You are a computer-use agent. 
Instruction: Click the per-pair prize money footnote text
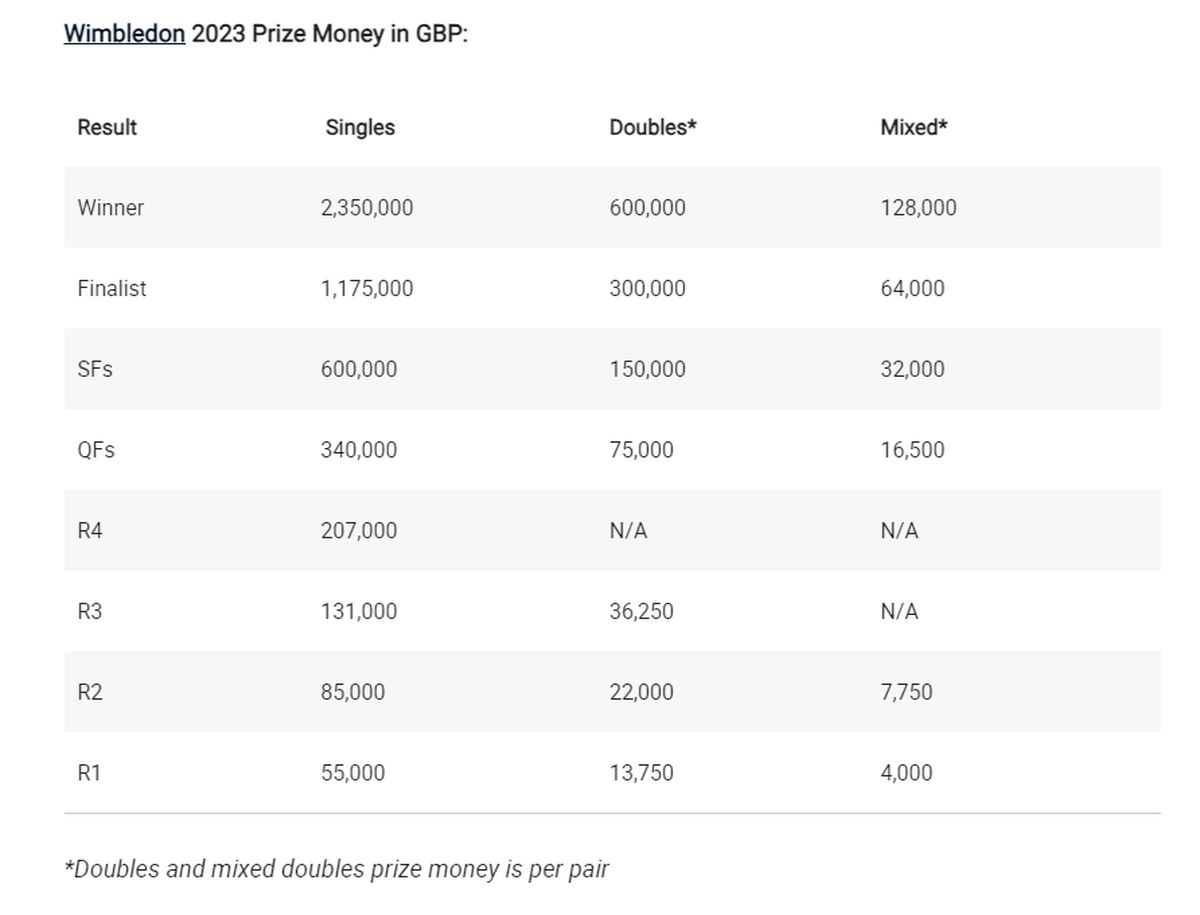tap(336, 869)
